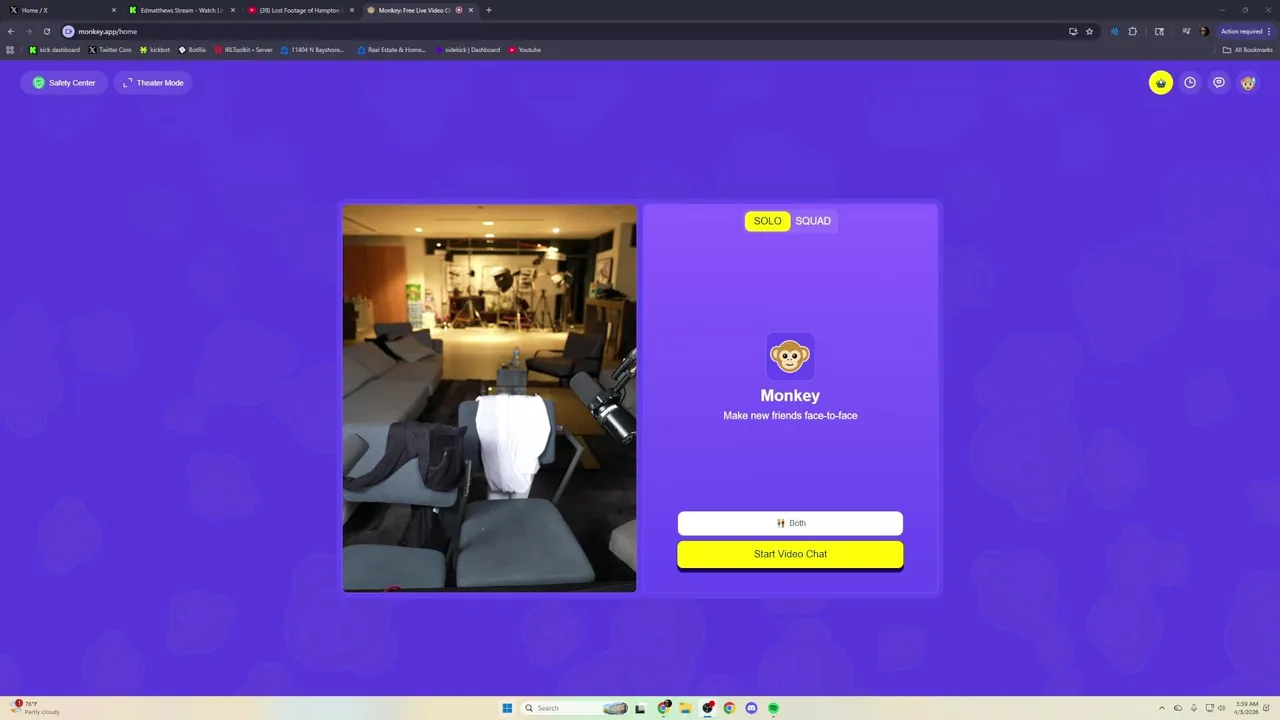Close the Home / X tab
The width and height of the screenshot is (1280, 720).
pyautogui.click(x=114, y=10)
